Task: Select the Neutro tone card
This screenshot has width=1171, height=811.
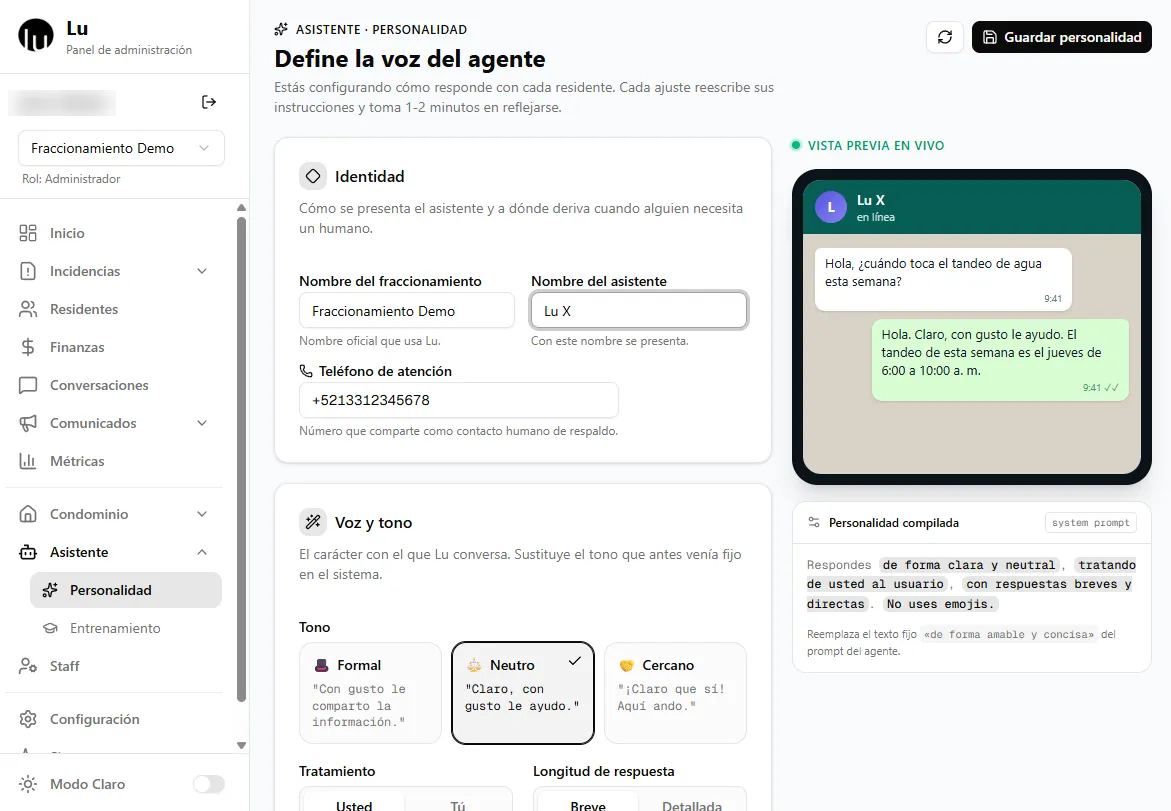Action: [x=523, y=693]
